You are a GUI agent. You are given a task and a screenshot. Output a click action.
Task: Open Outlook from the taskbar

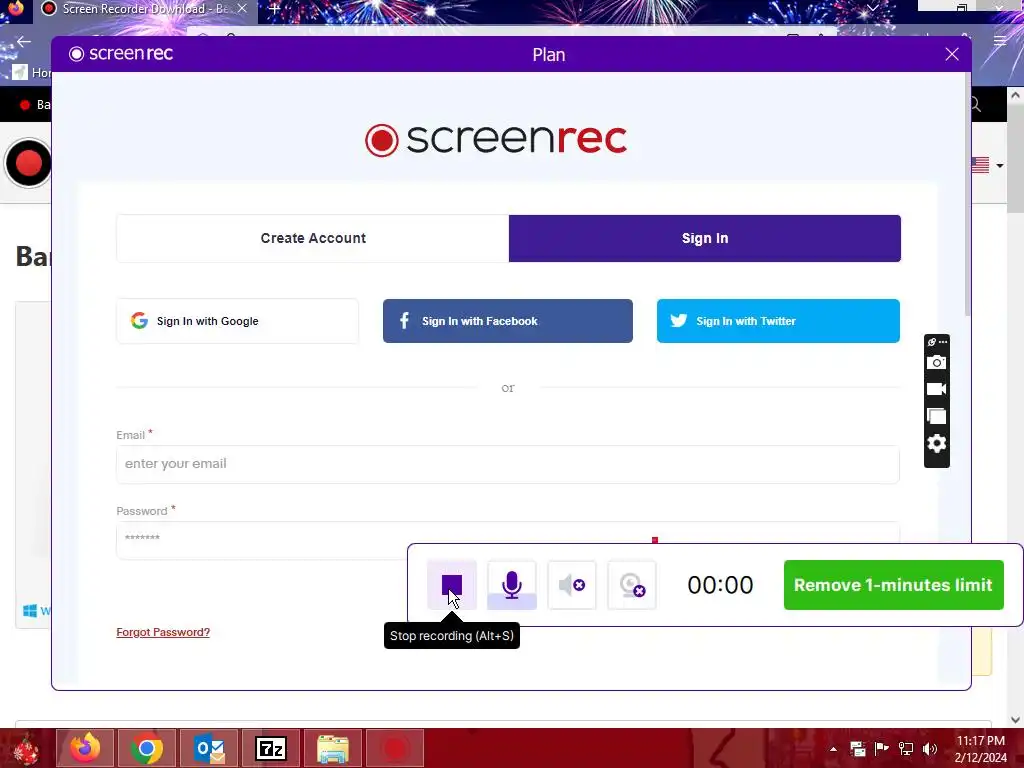209,748
